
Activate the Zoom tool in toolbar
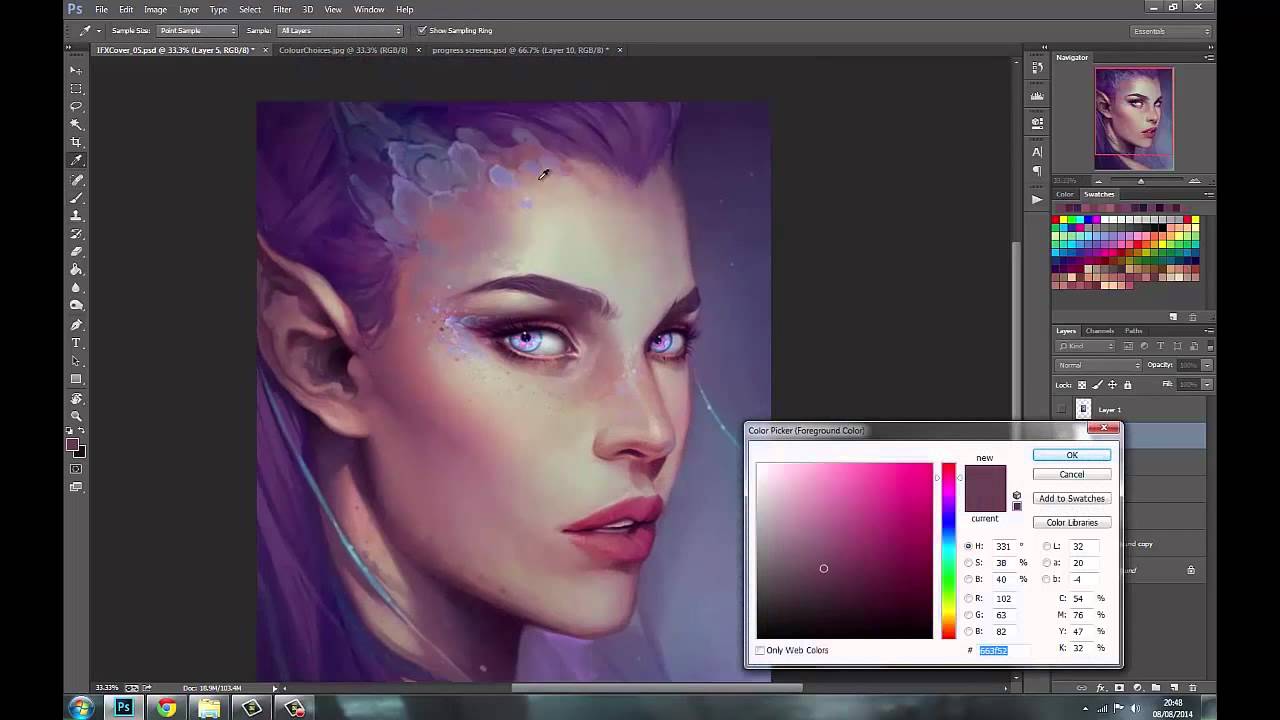(76, 416)
